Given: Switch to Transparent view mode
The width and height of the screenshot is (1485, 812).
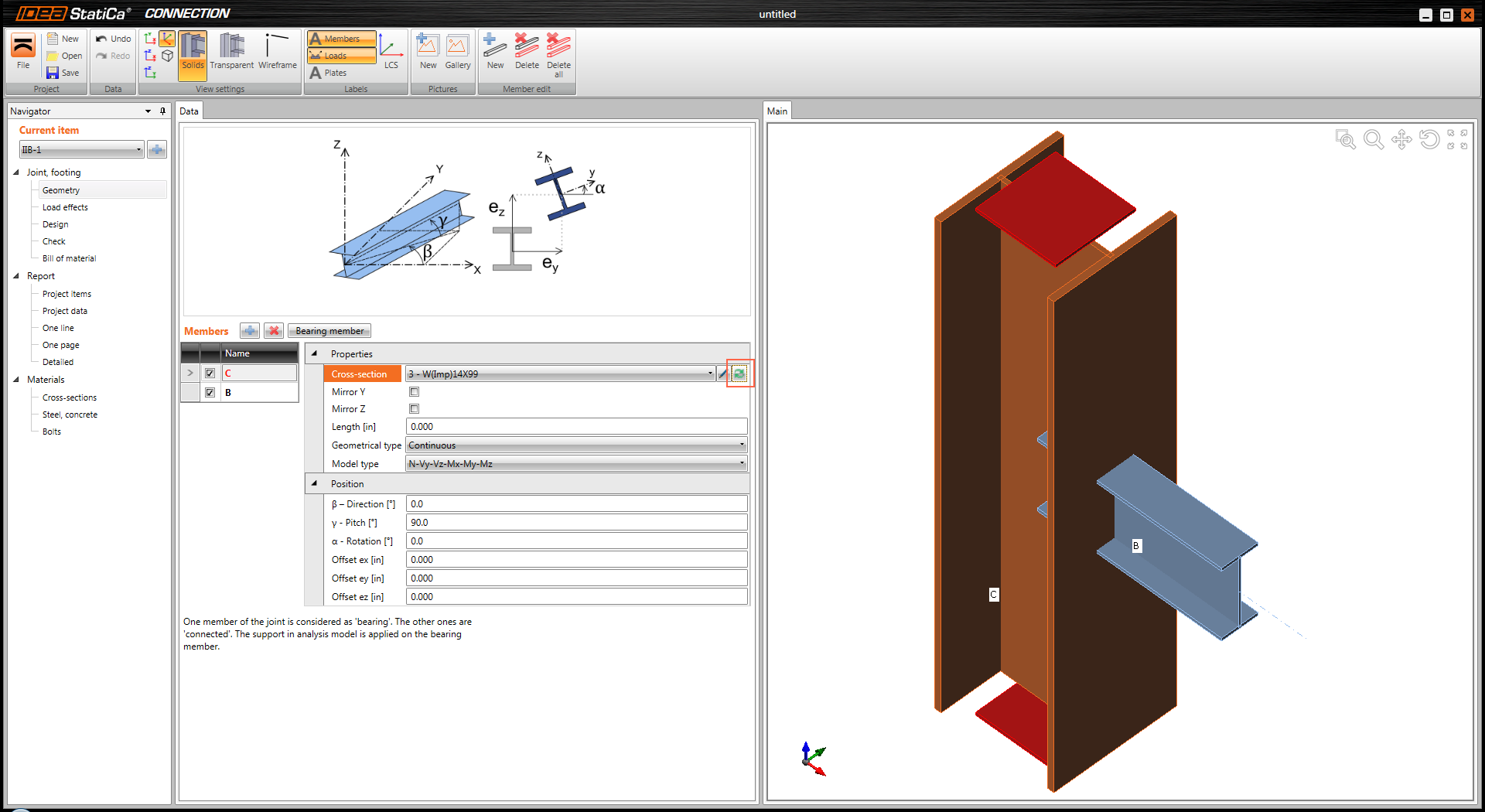Looking at the screenshot, I should pyautogui.click(x=231, y=52).
